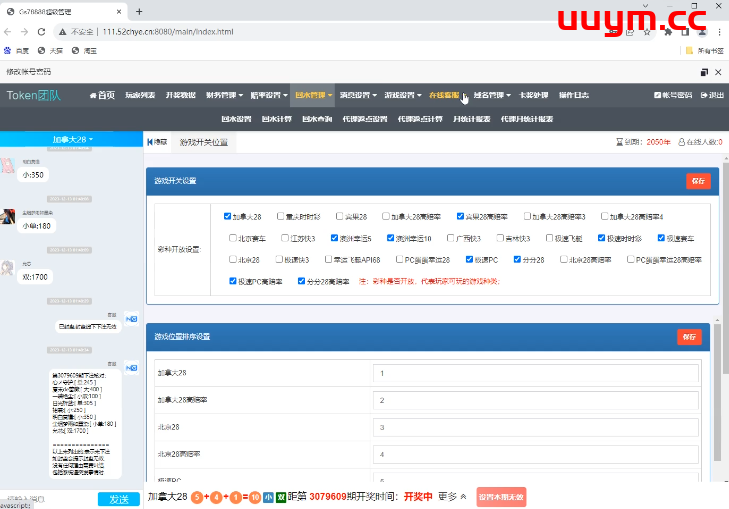Click the browser back arrow
The height and width of the screenshot is (509, 729).
(x=12, y=32)
